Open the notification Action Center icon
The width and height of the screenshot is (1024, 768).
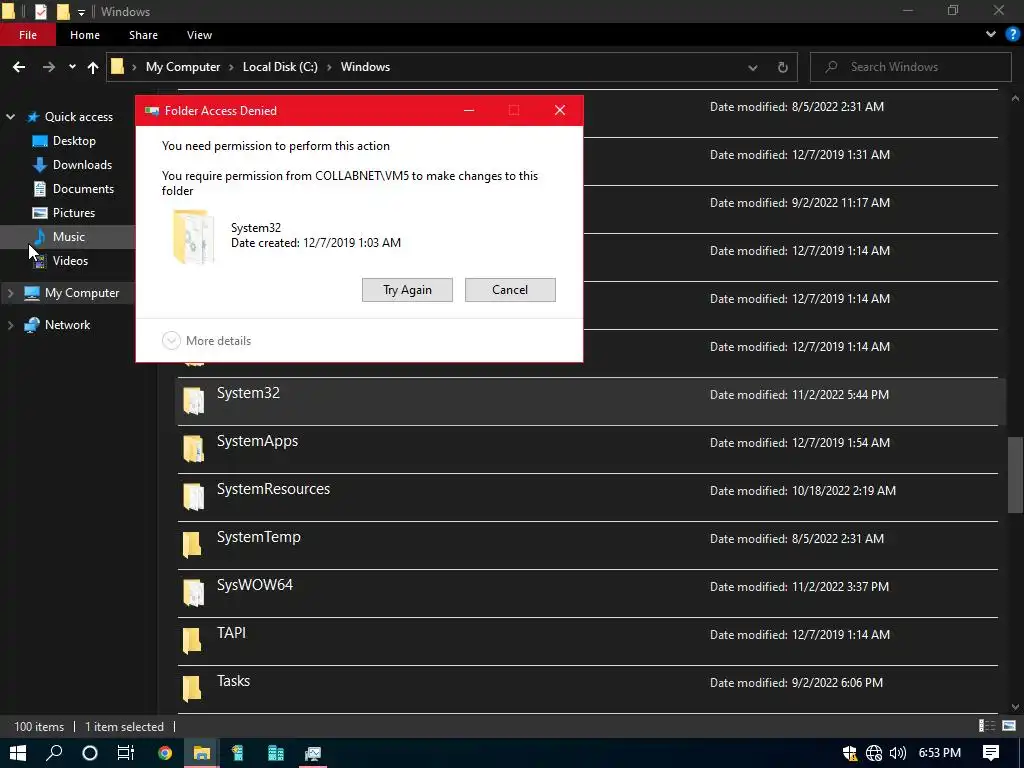991,754
